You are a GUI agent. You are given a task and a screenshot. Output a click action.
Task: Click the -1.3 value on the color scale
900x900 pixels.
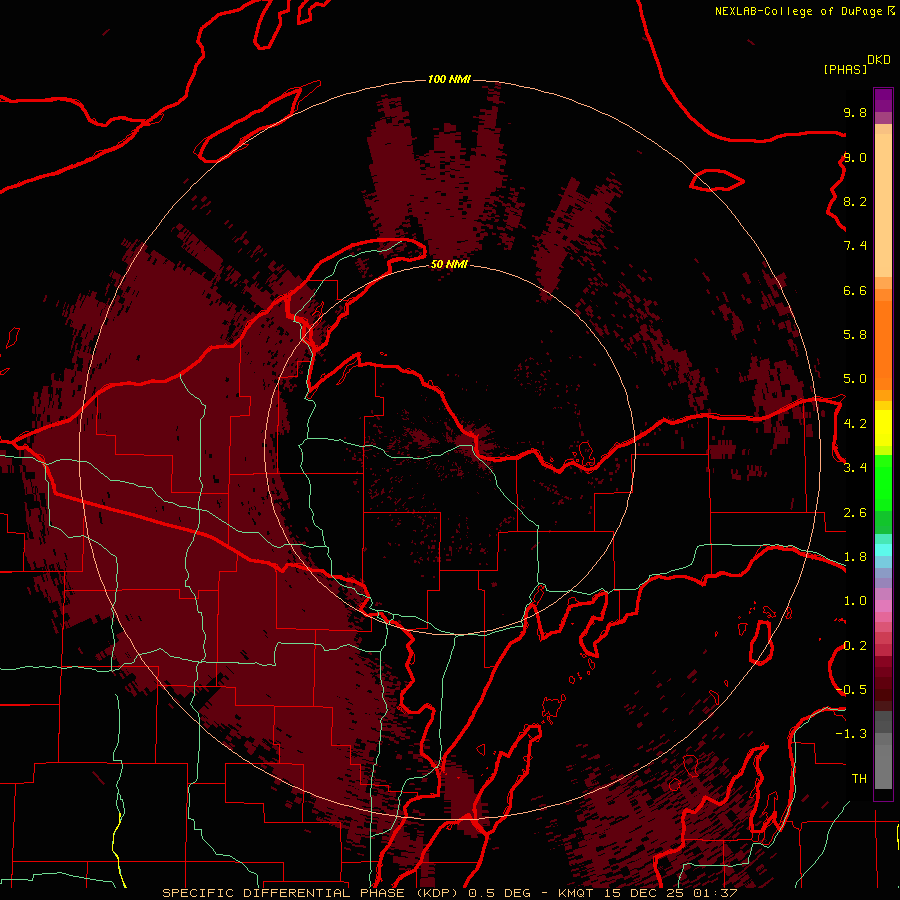[852, 734]
